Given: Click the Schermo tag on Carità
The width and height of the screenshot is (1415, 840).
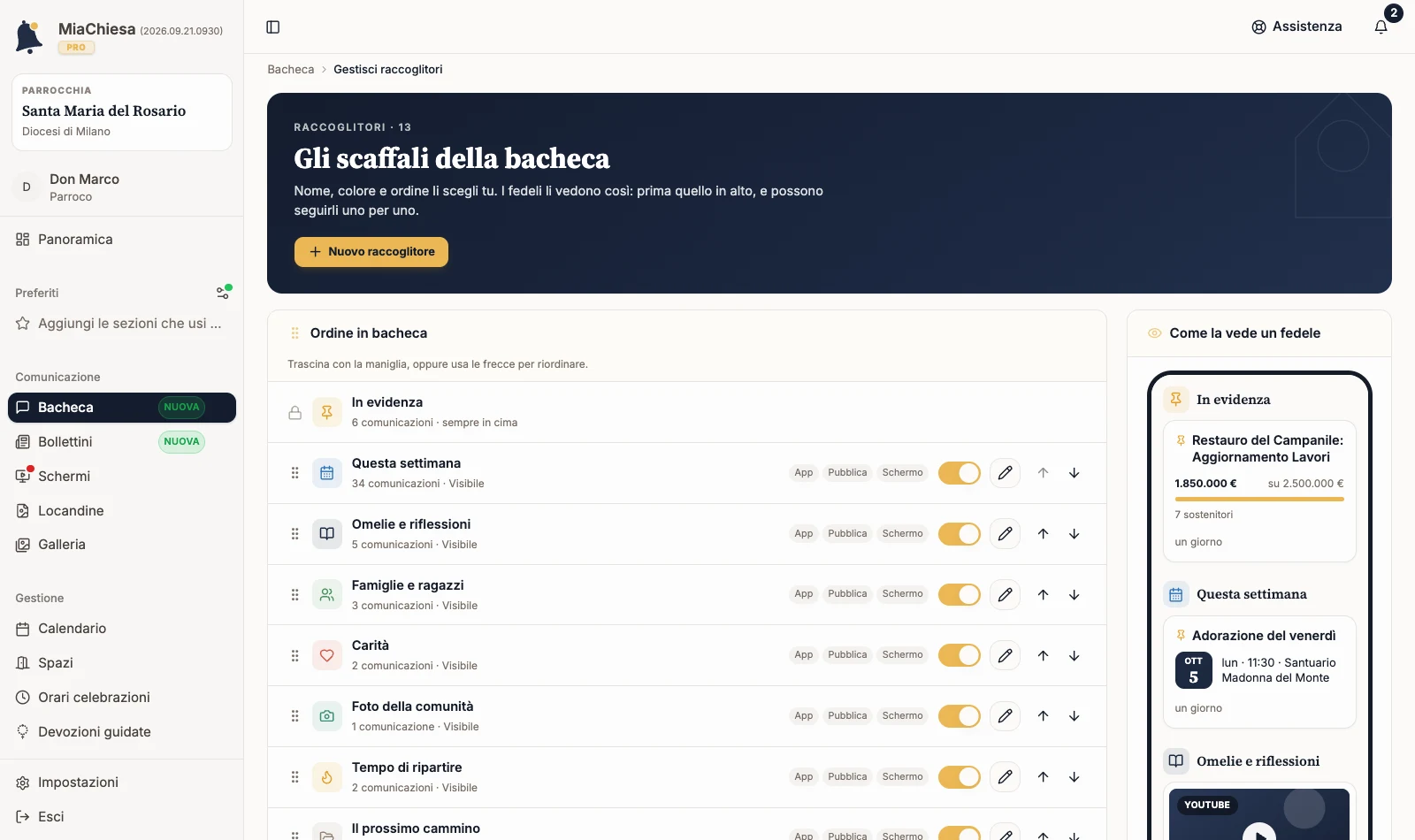Looking at the screenshot, I should pyautogui.click(x=903, y=655).
